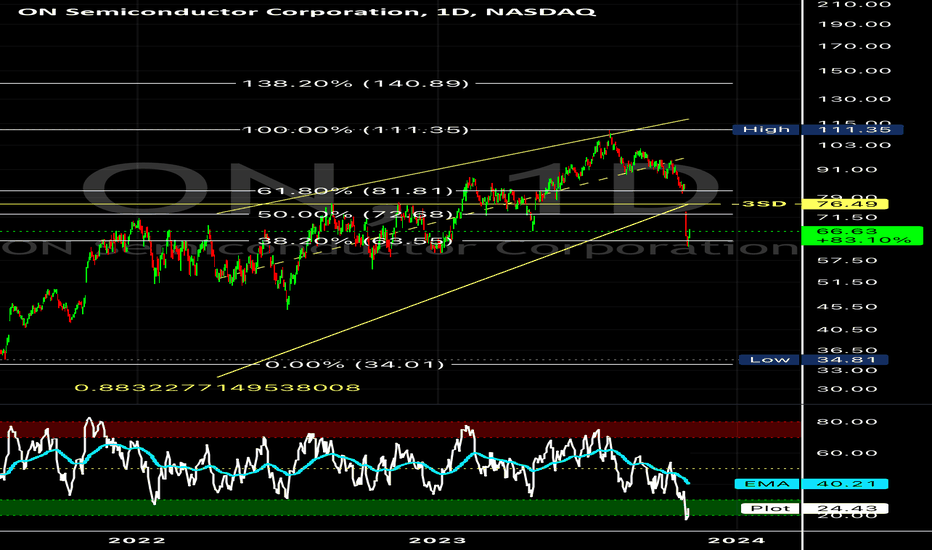Click the 34.81 low price value tag
932x550 pixels.
pyautogui.click(x=845, y=359)
